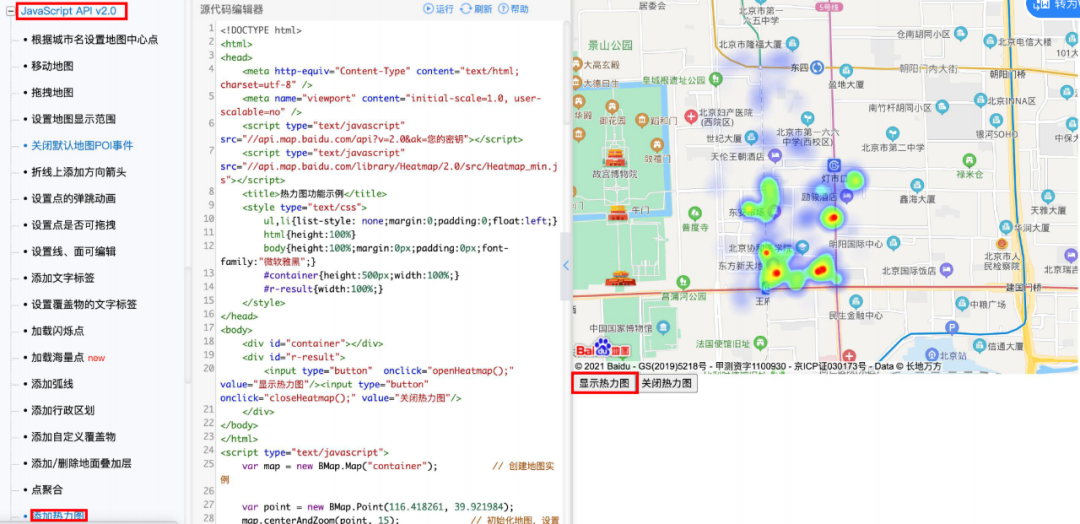Click the 励骏酒店 hotel icon
The image size is (1080, 524).
(x=847, y=196)
